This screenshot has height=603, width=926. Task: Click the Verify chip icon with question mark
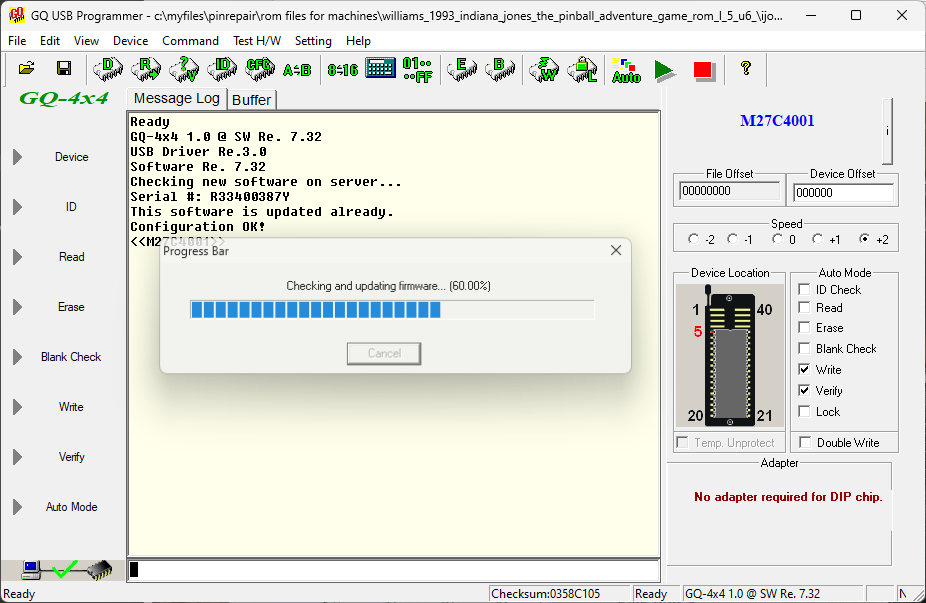(x=184, y=69)
